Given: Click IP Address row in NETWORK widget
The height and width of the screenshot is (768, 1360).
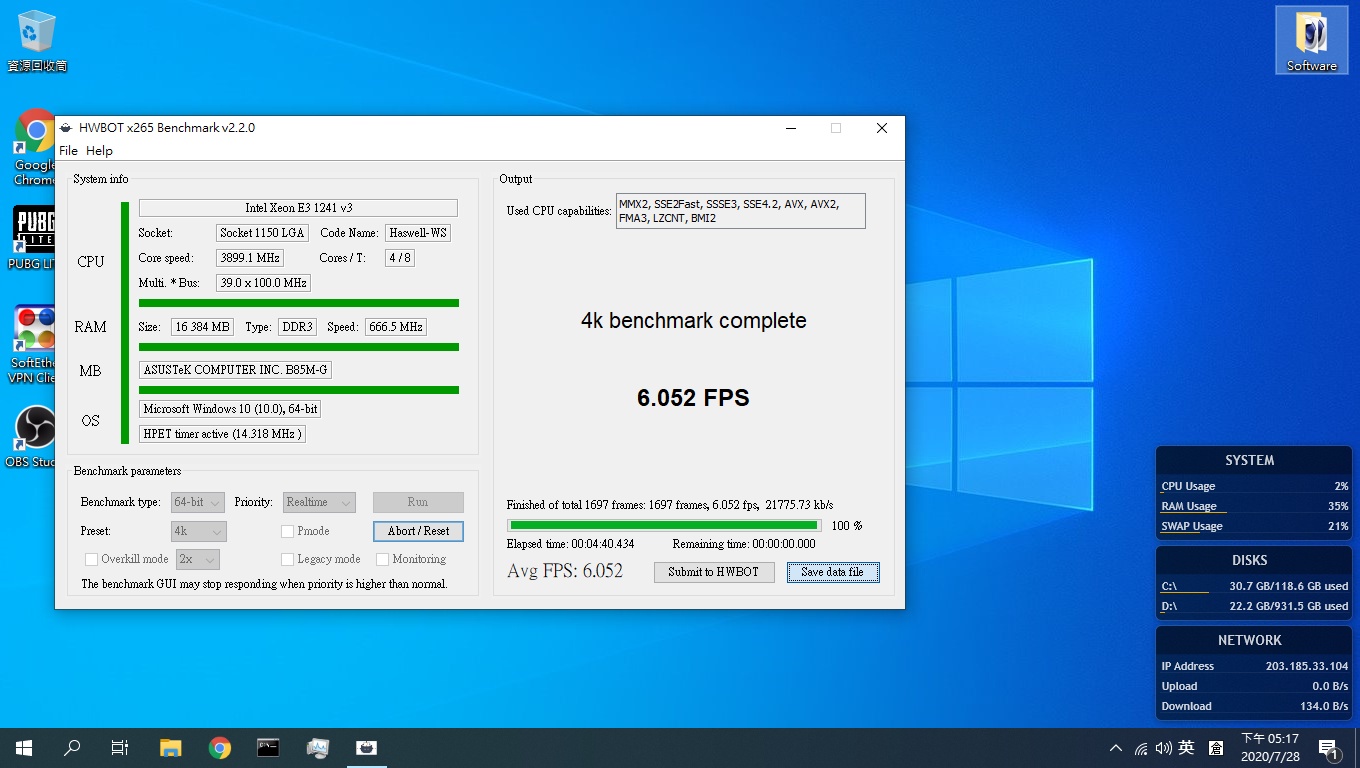Looking at the screenshot, I should coord(1254,666).
